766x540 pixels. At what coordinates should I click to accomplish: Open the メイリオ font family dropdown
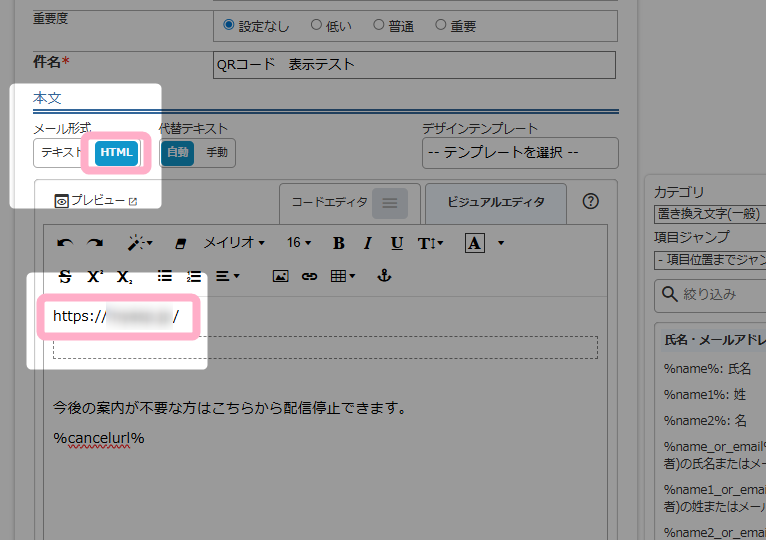[234, 243]
